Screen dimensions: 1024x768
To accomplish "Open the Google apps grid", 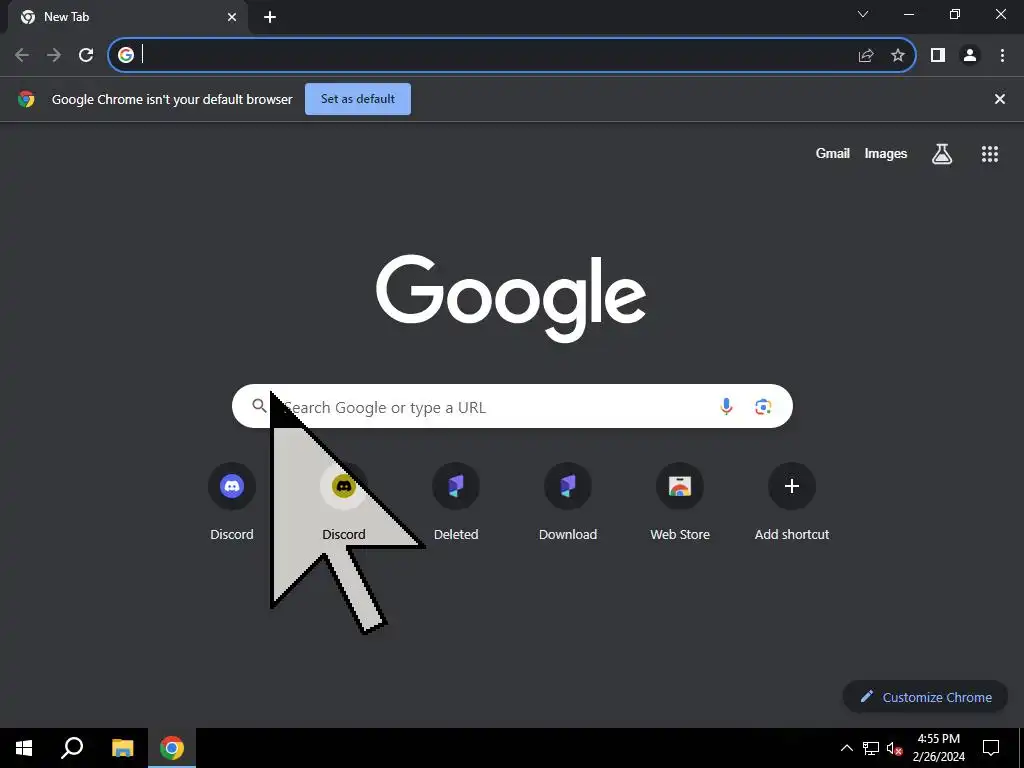I will pos(989,154).
